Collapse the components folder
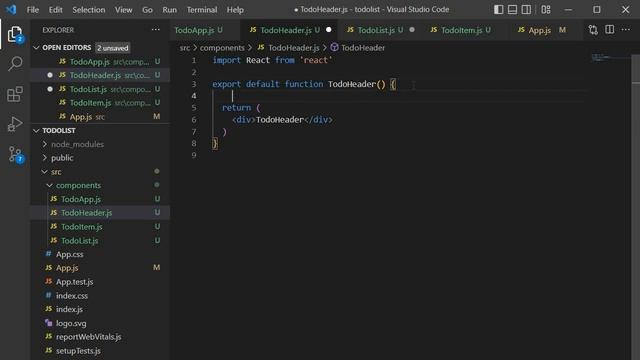Image resolution: width=640 pixels, height=360 pixels. pyautogui.click(x=50, y=185)
